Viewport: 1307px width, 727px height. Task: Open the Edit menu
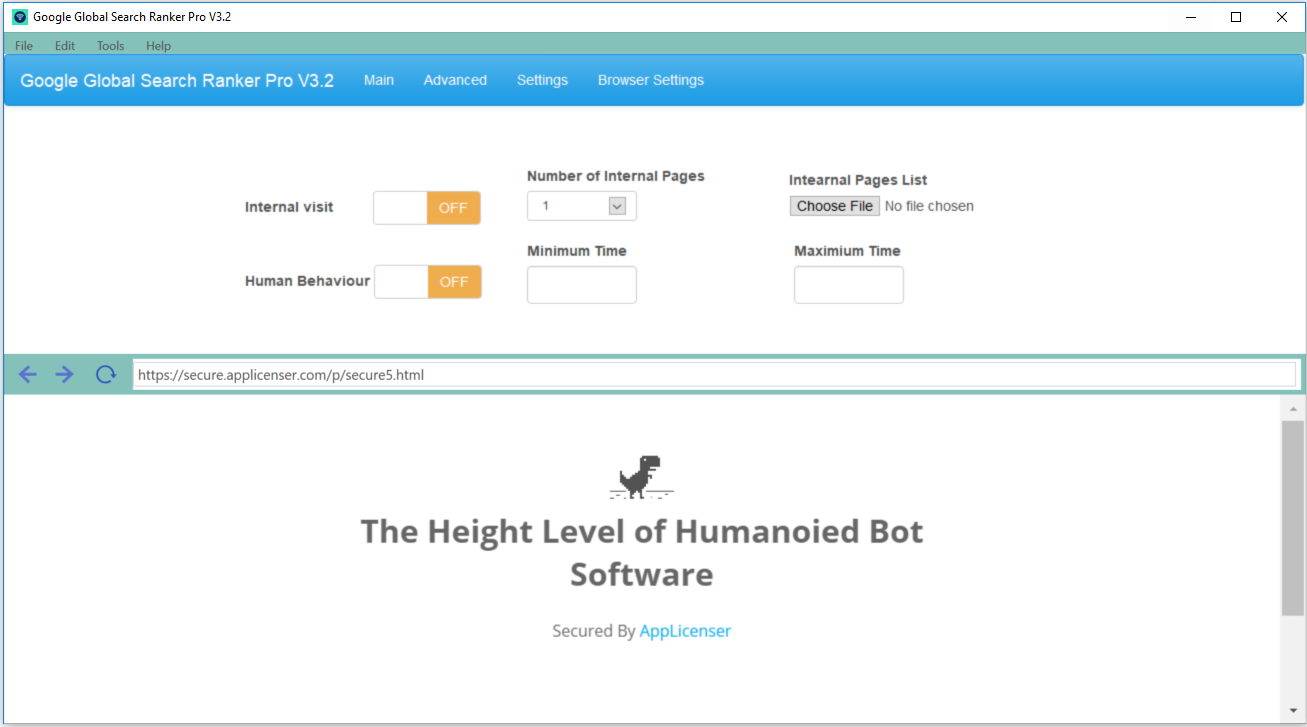(x=65, y=46)
